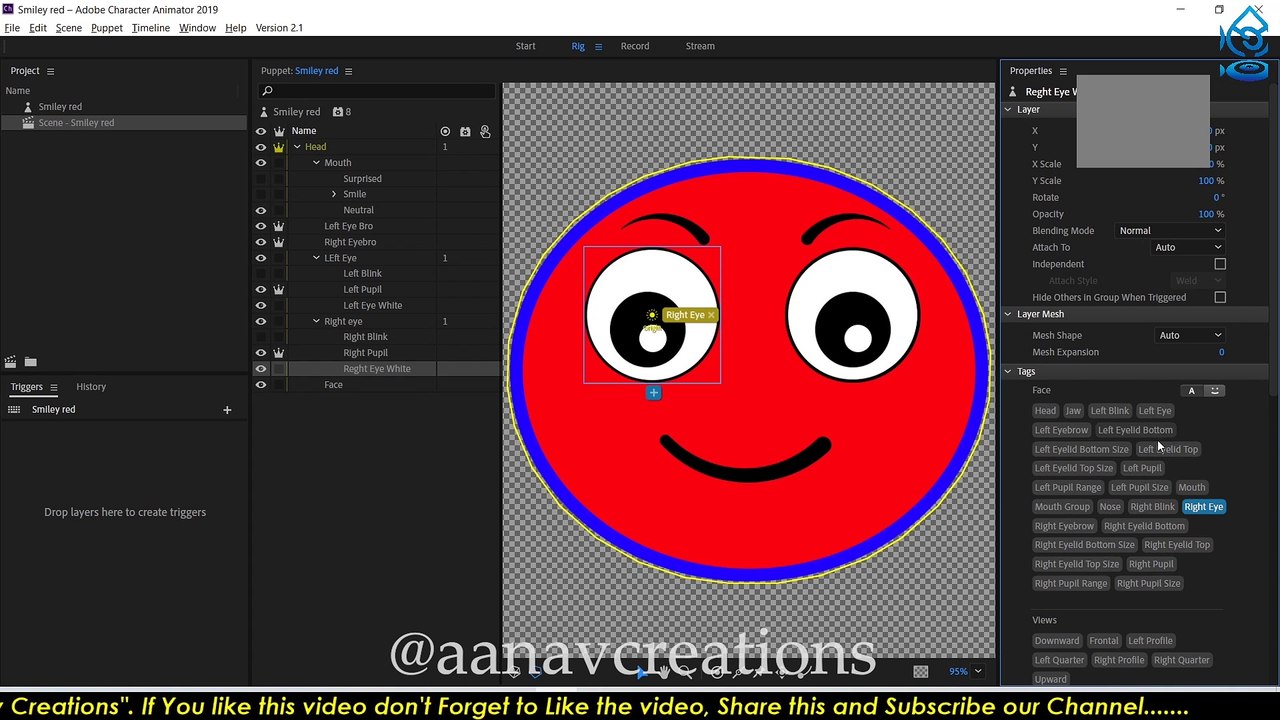The image size is (1280, 720).
Task: Collapse the Right eye group arrow
Action: 316,322
